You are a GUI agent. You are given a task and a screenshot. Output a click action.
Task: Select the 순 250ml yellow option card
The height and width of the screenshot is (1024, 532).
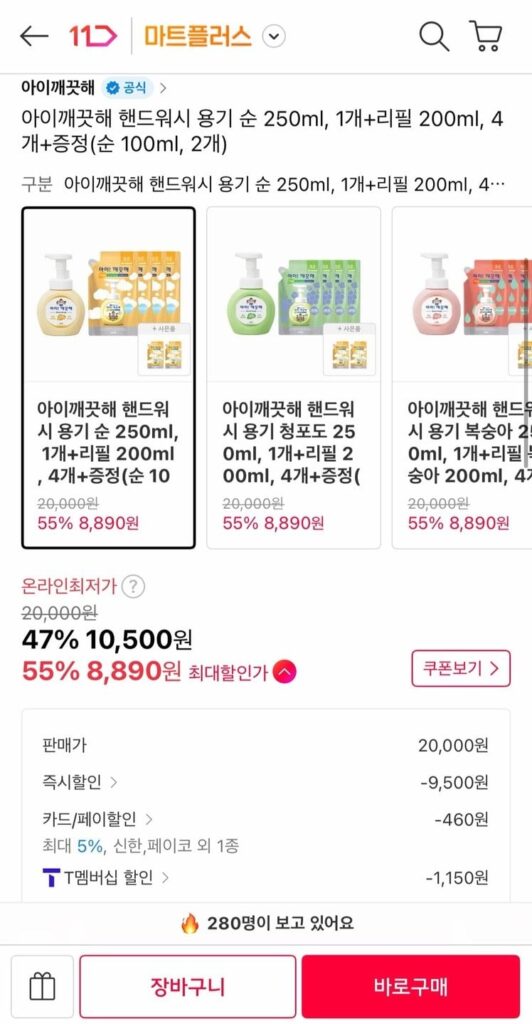pyautogui.click(x=108, y=377)
